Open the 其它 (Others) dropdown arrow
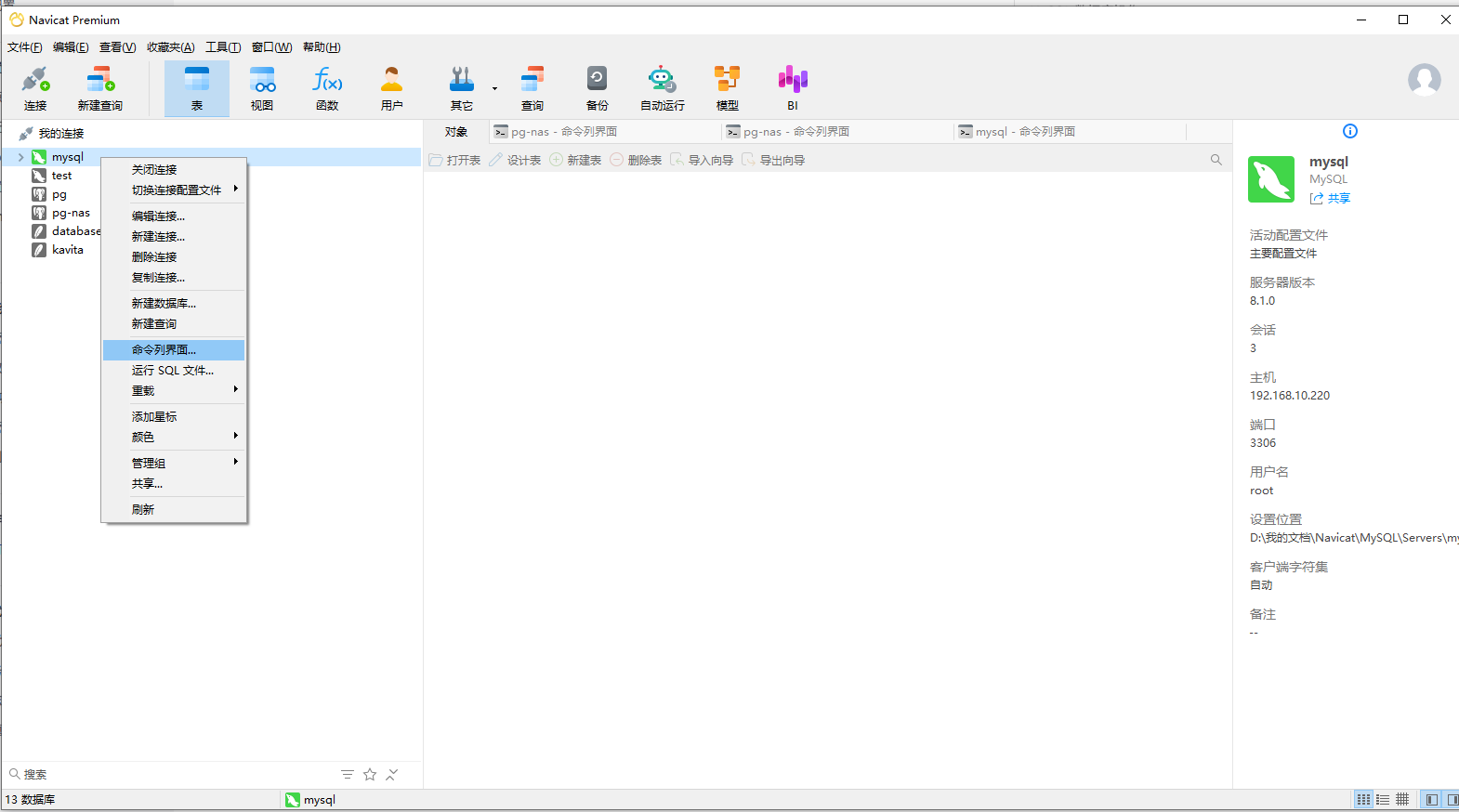Screen dimensions: 1459x812 [494, 89]
